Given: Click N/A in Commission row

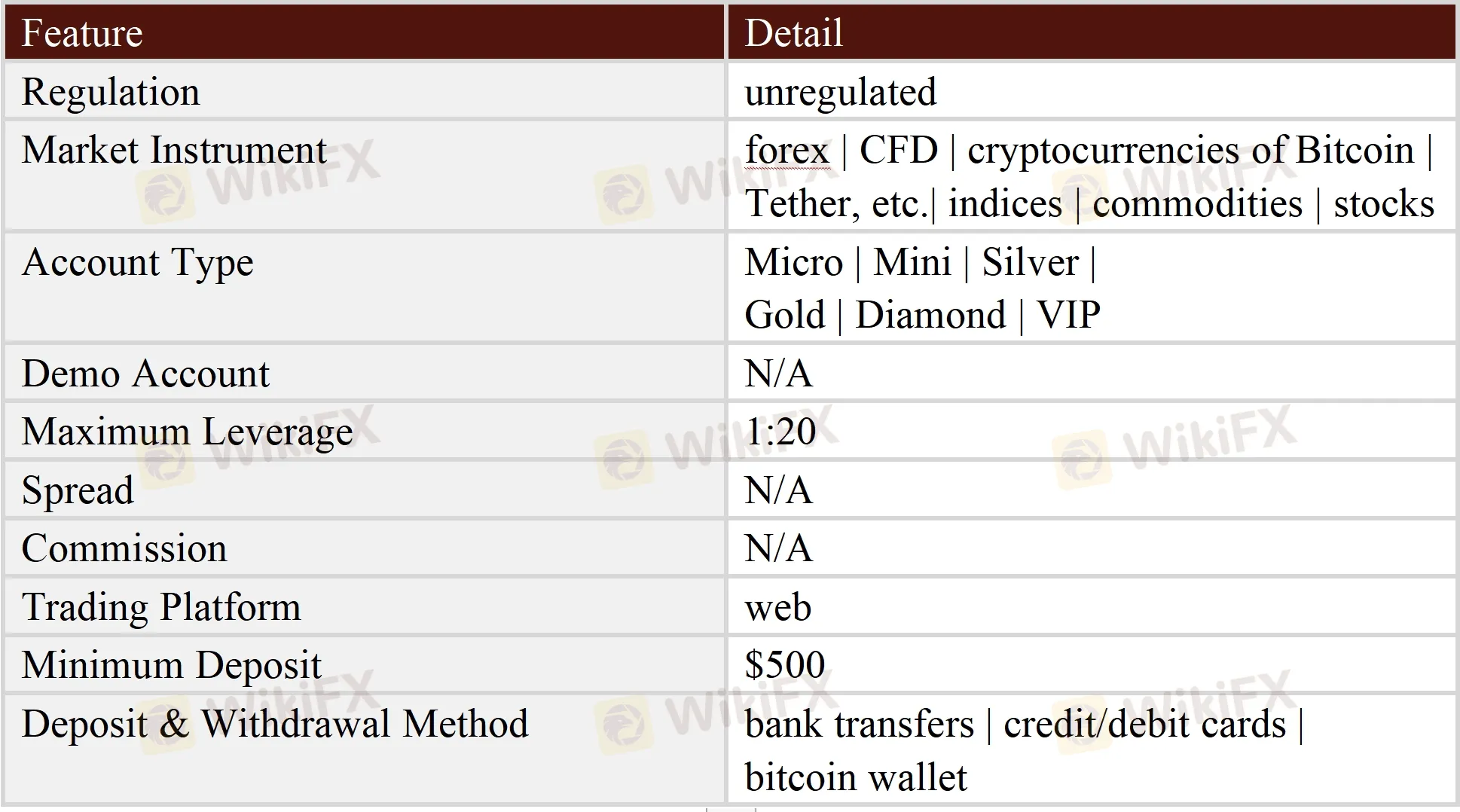Looking at the screenshot, I should point(778,548).
